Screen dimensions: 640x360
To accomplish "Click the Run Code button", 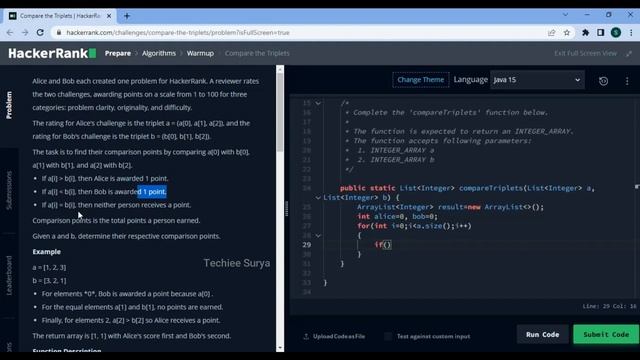I will pyautogui.click(x=542, y=334).
